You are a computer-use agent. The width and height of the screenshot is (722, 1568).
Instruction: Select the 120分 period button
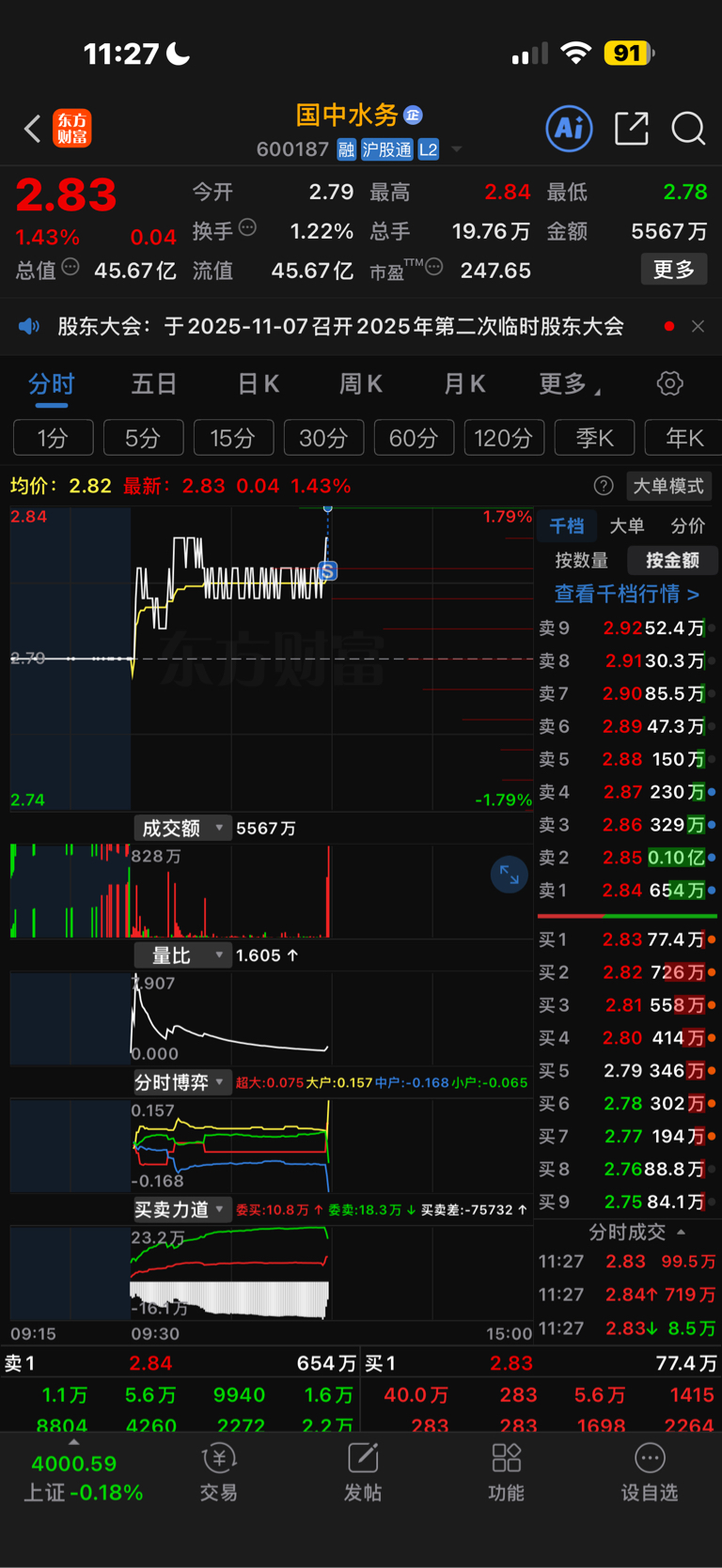click(x=504, y=438)
